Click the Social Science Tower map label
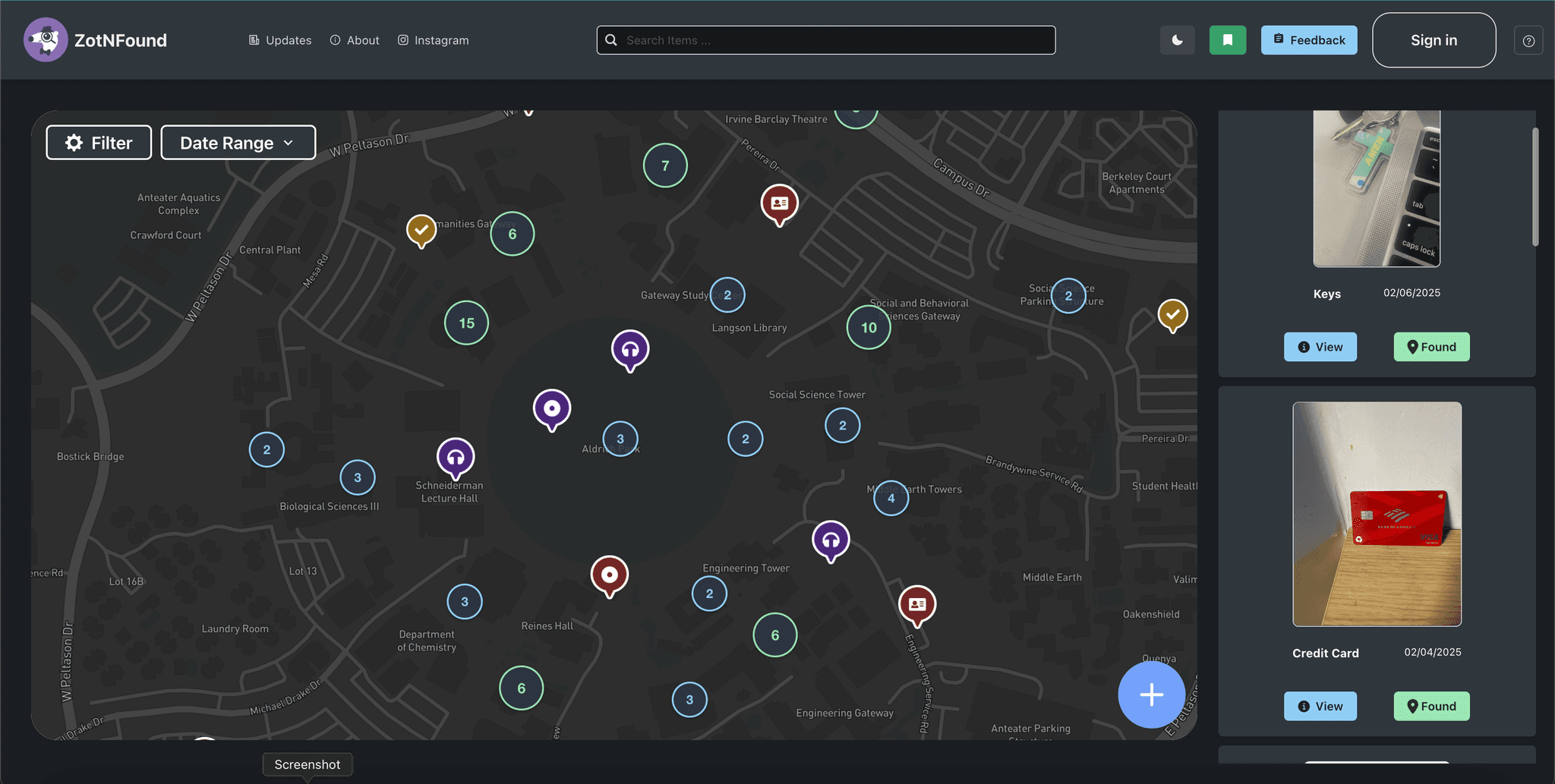Image resolution: width=1555 pixels, height=784 pixels. pos(817,395)
